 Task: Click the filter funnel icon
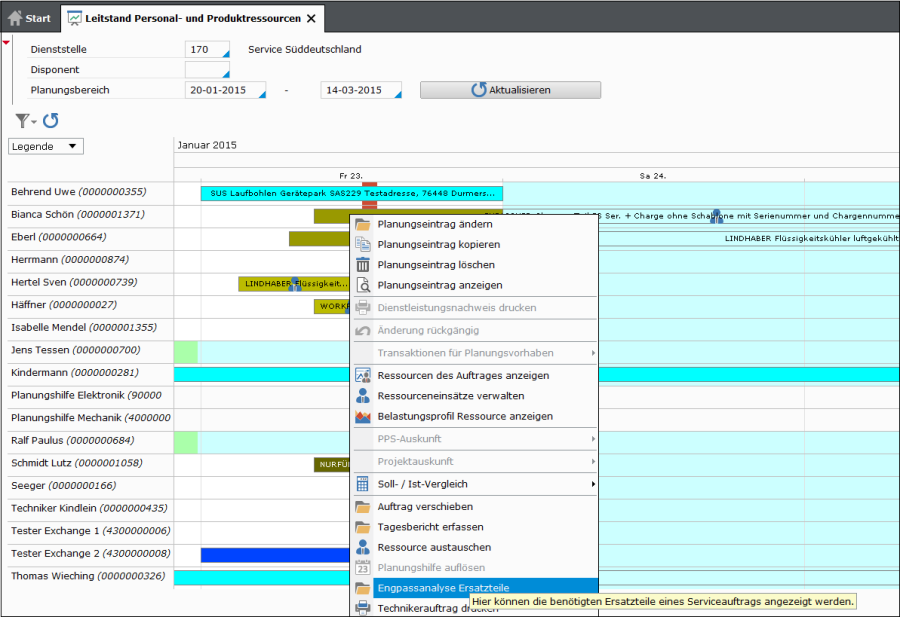click(22, 121)
